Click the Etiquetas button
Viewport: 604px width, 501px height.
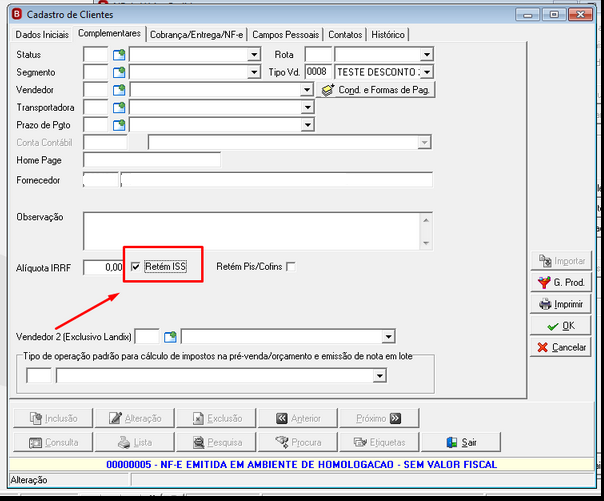pos(379,442)
